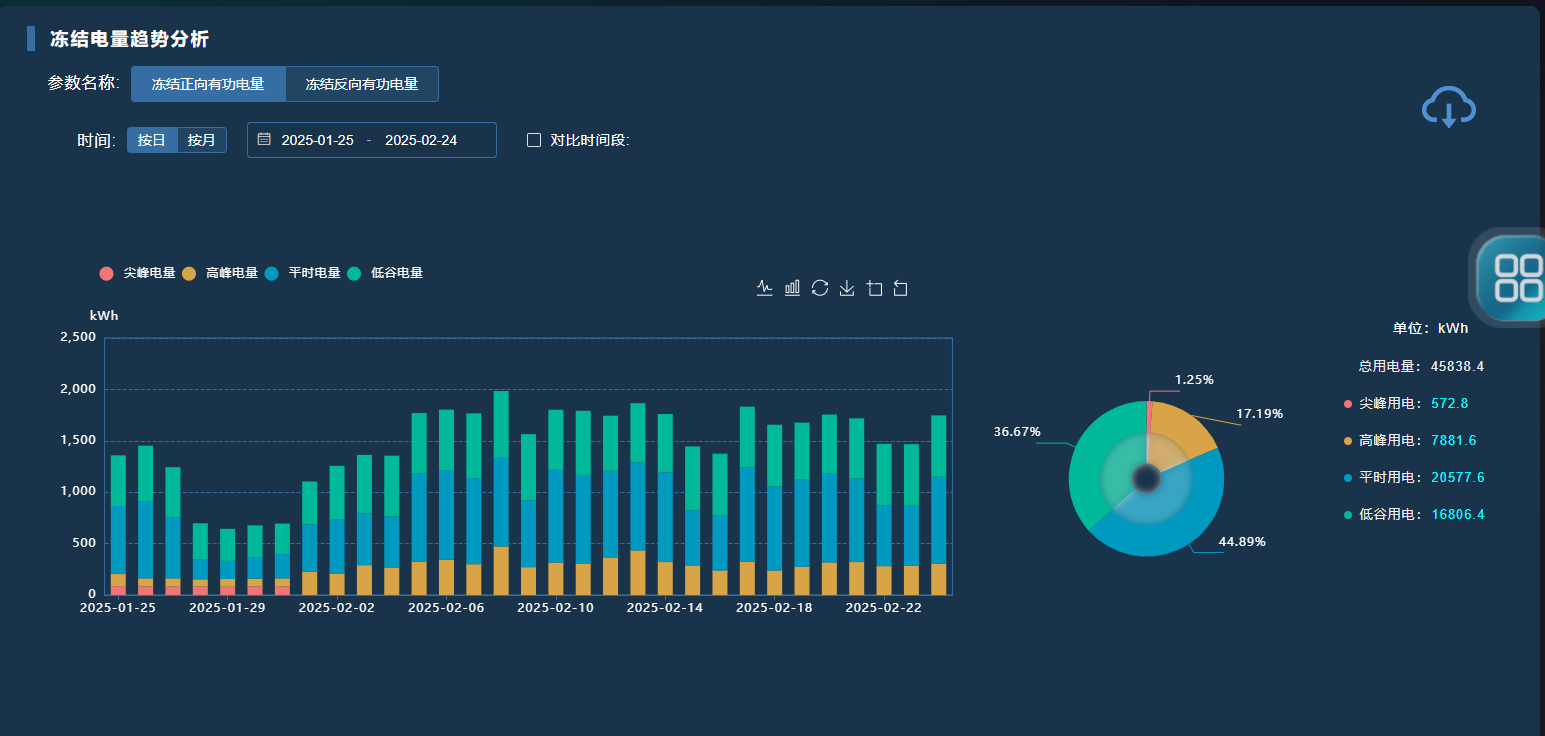Save chart as image download icon
The image size is (1545, 736).
tap(847, 288)
